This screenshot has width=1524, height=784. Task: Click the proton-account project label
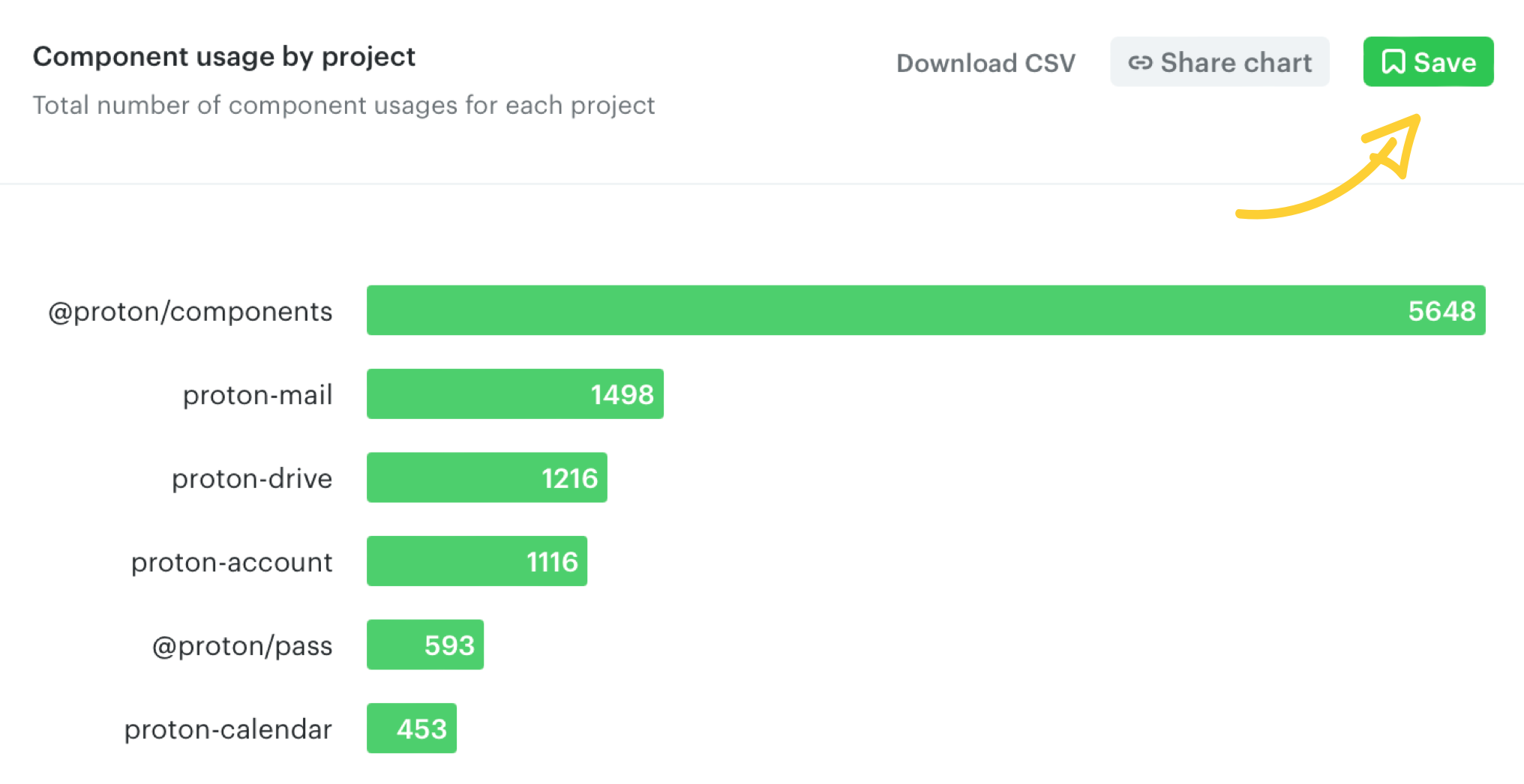click(x=232, y=562)
